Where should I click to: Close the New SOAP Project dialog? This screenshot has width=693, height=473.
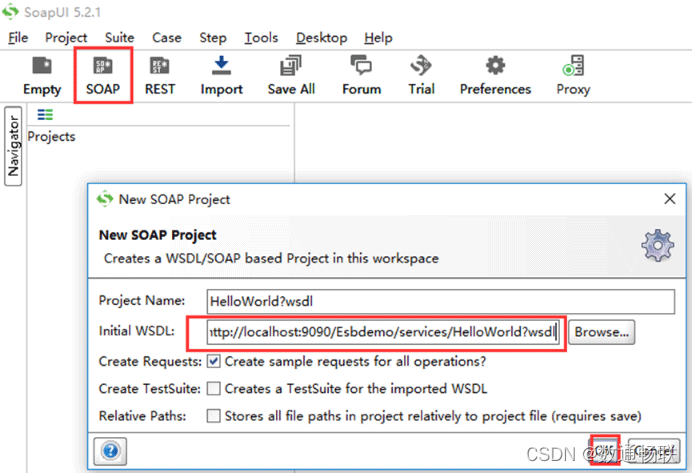click(x=670, y=199)
